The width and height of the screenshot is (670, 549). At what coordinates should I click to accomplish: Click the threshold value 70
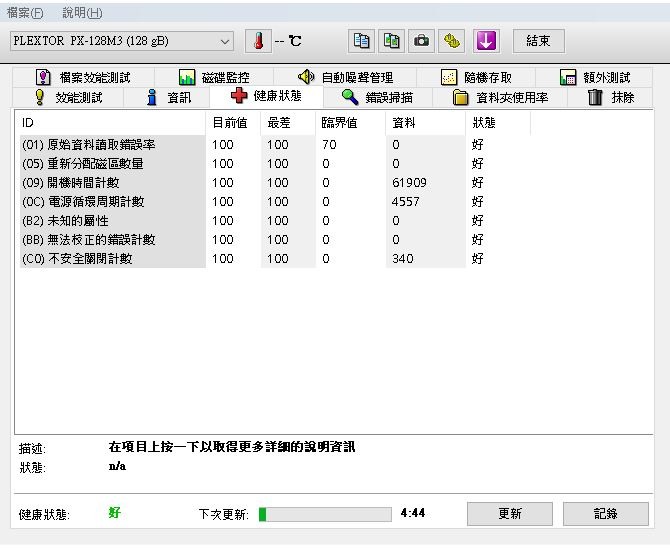pyautogui.click(x=329, y=145)
